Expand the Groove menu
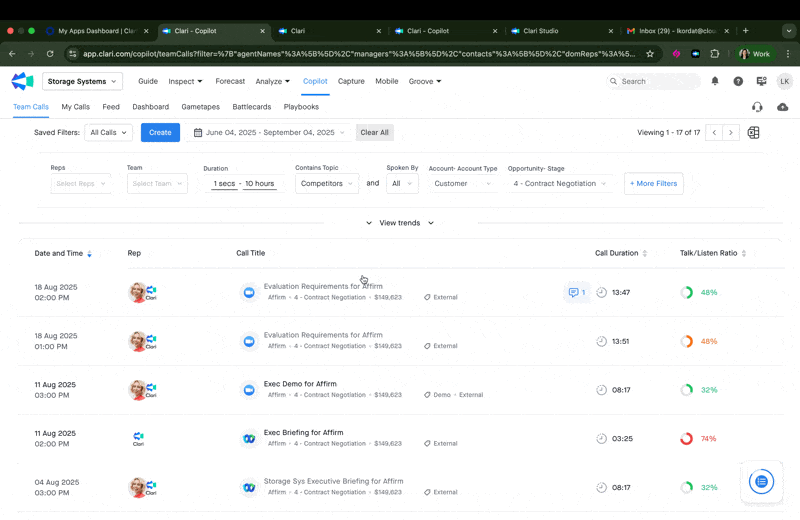 point(424,81)
